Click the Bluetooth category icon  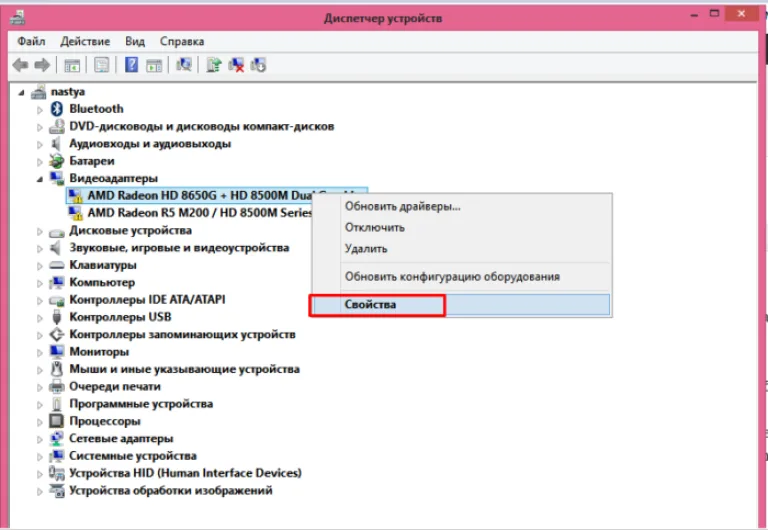pos(57,109)
